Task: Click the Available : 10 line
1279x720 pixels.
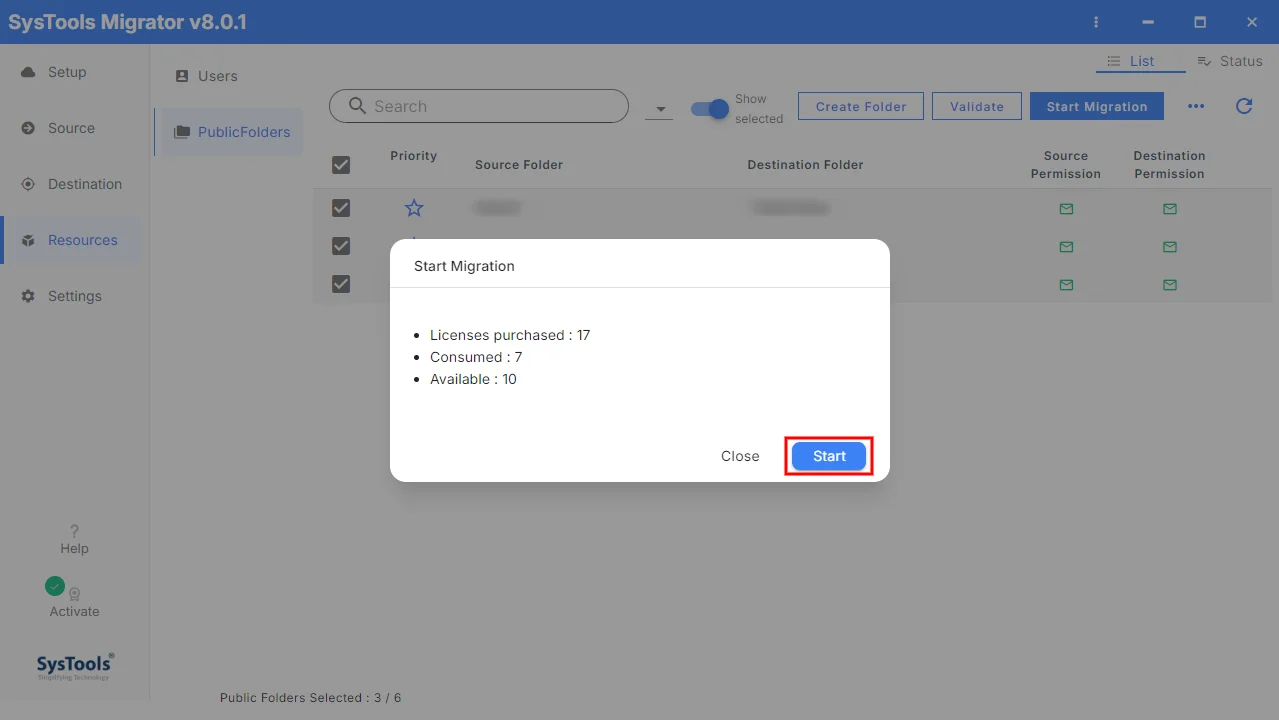Action: pos(473,379)
